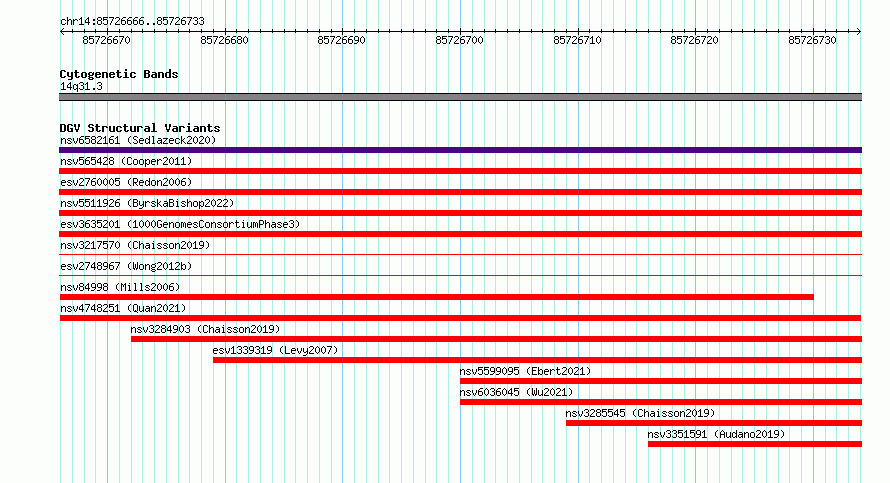Click the DGV Structural Variants track title
The image size is (890, 483).
140,128
